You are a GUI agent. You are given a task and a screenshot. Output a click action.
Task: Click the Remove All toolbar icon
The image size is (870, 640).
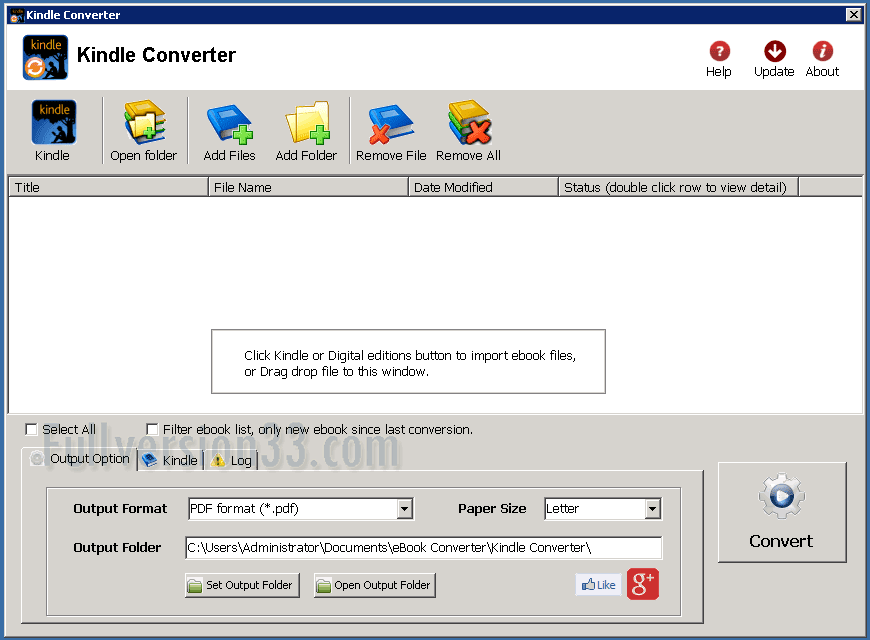point(467,123)
